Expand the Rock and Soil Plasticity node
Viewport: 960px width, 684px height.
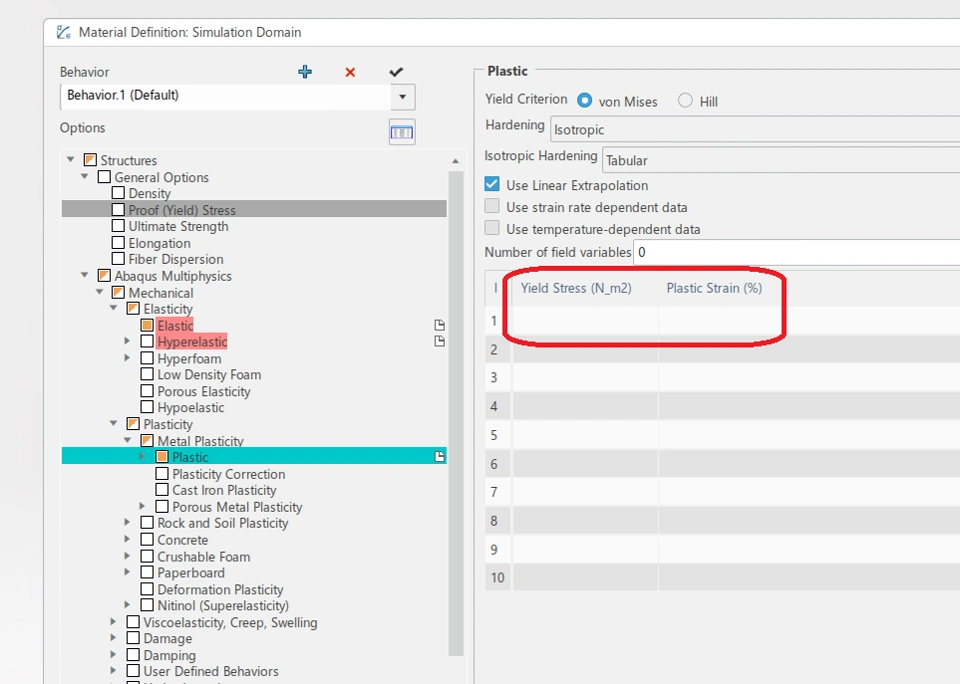pyautogui.click(x=127, y=523)
